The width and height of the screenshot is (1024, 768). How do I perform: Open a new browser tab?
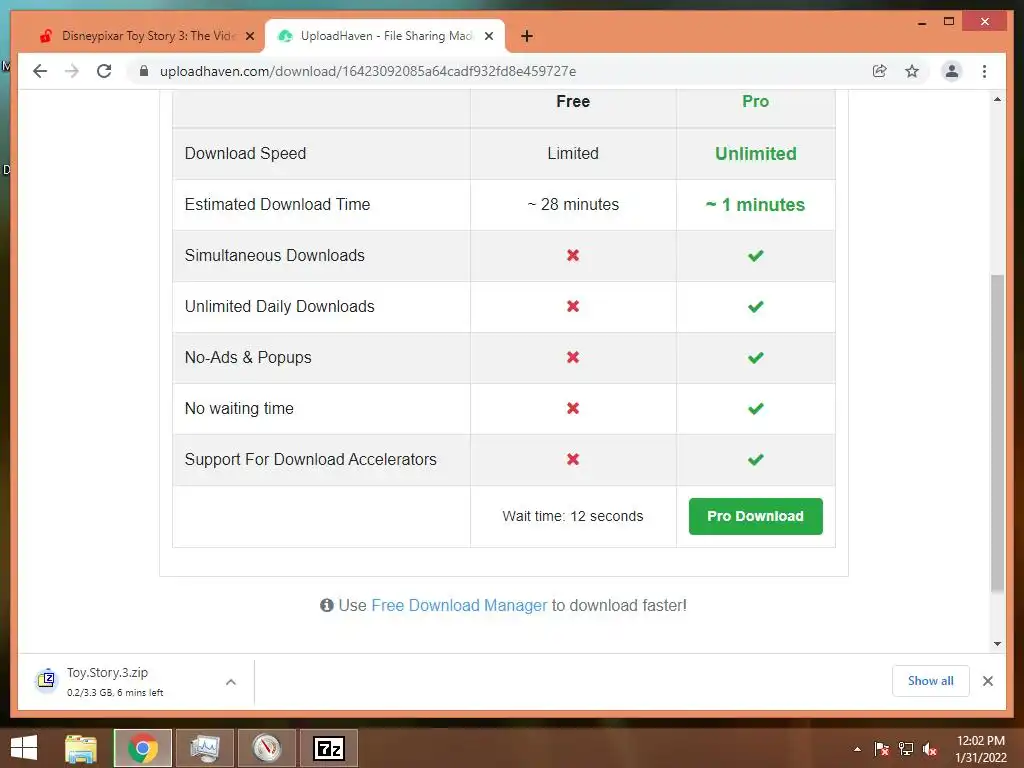pos(527,36)
